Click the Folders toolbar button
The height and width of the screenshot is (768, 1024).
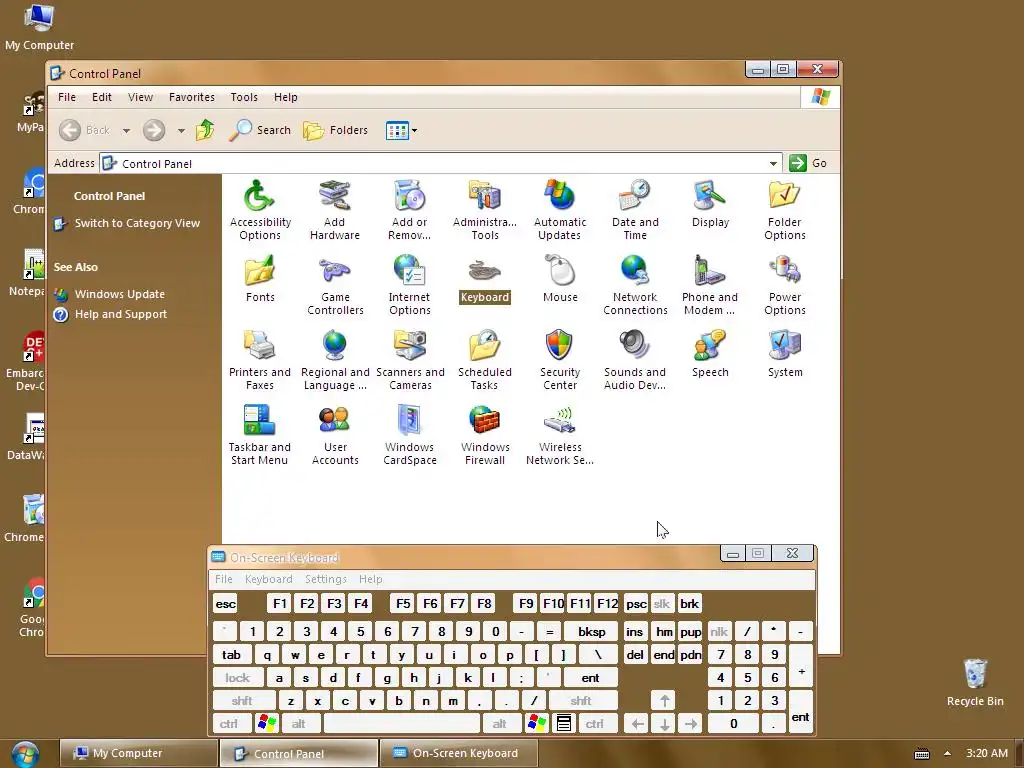click(x=336, y=131)
